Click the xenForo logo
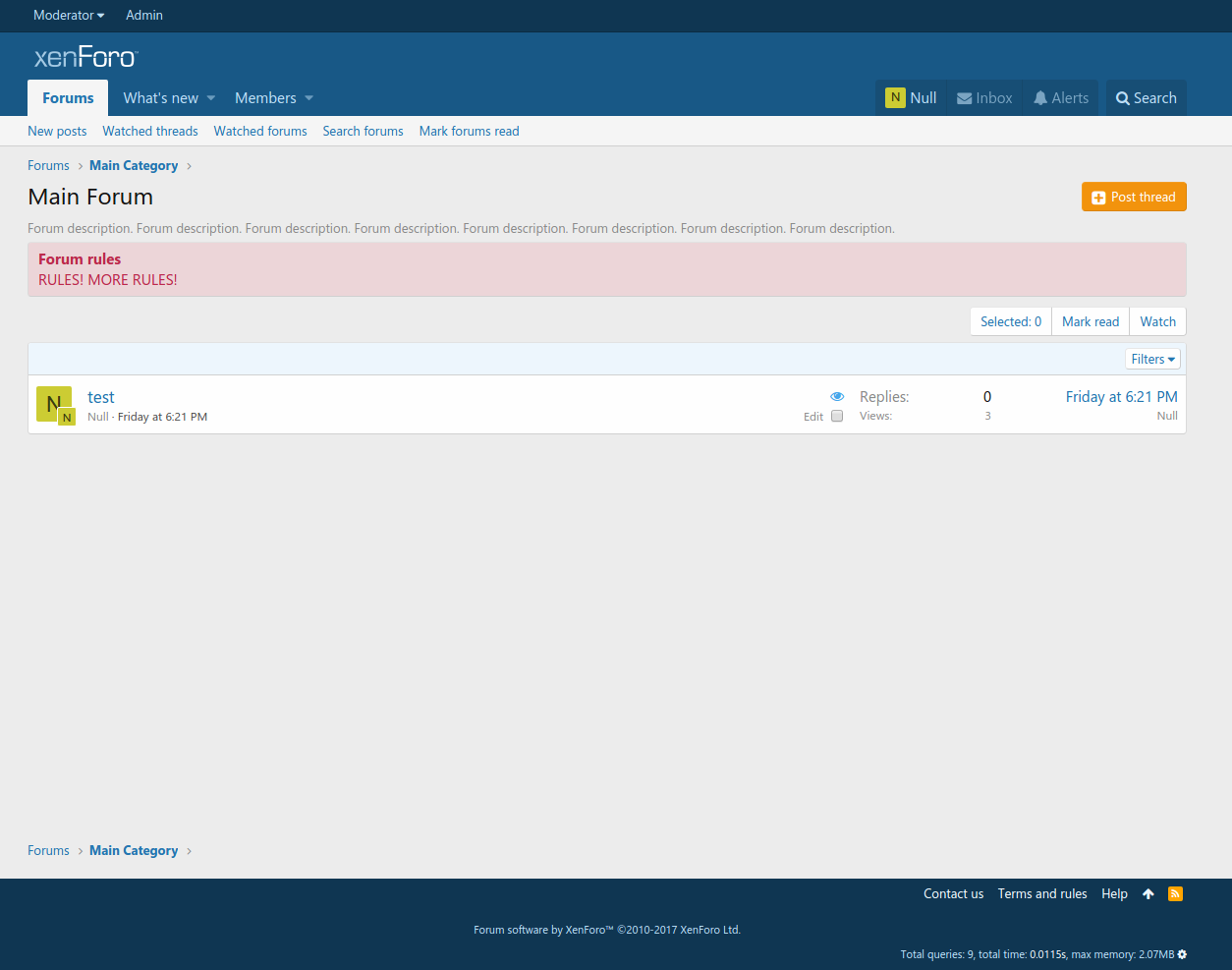This screenshot has height=970, width=1232. [86, 57]
